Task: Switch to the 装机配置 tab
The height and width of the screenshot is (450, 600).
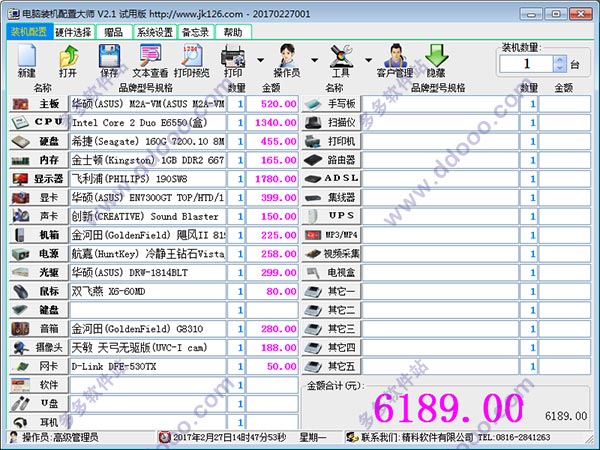Action: point(29,32)
